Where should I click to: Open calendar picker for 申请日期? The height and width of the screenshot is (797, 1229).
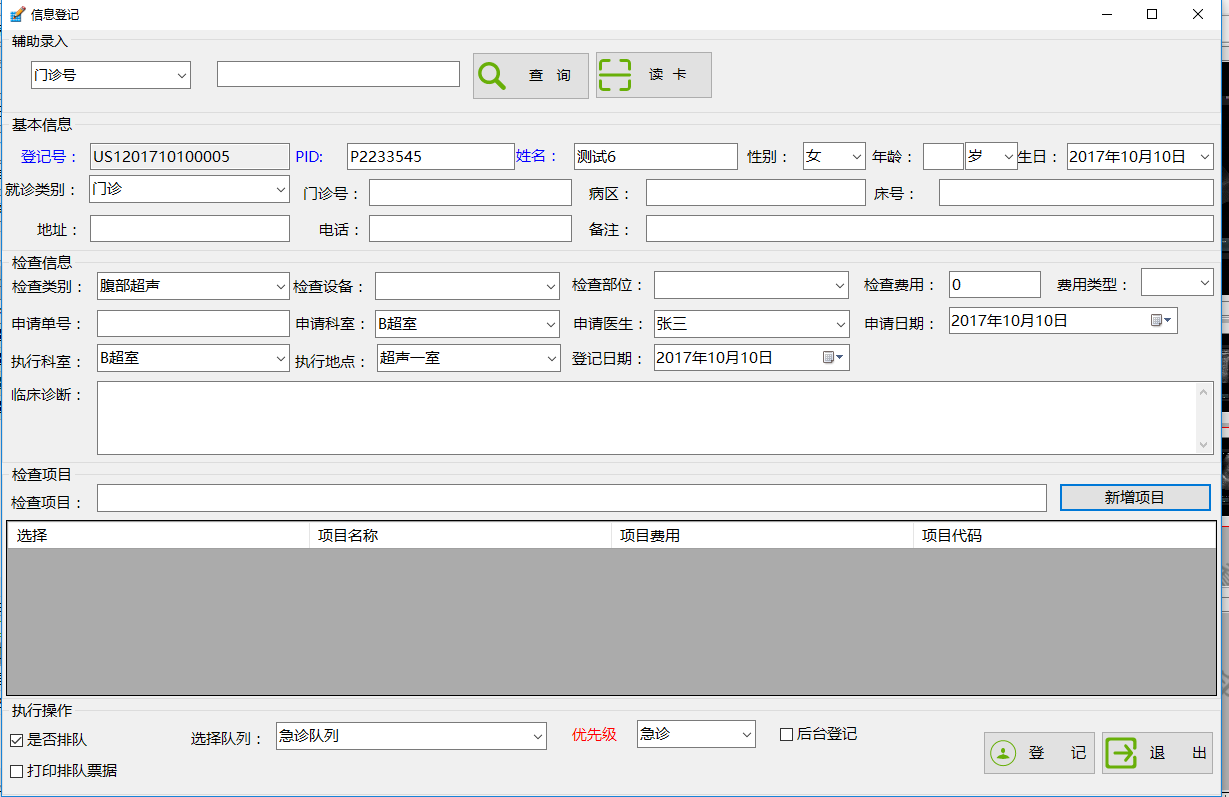click(1162, 321)
